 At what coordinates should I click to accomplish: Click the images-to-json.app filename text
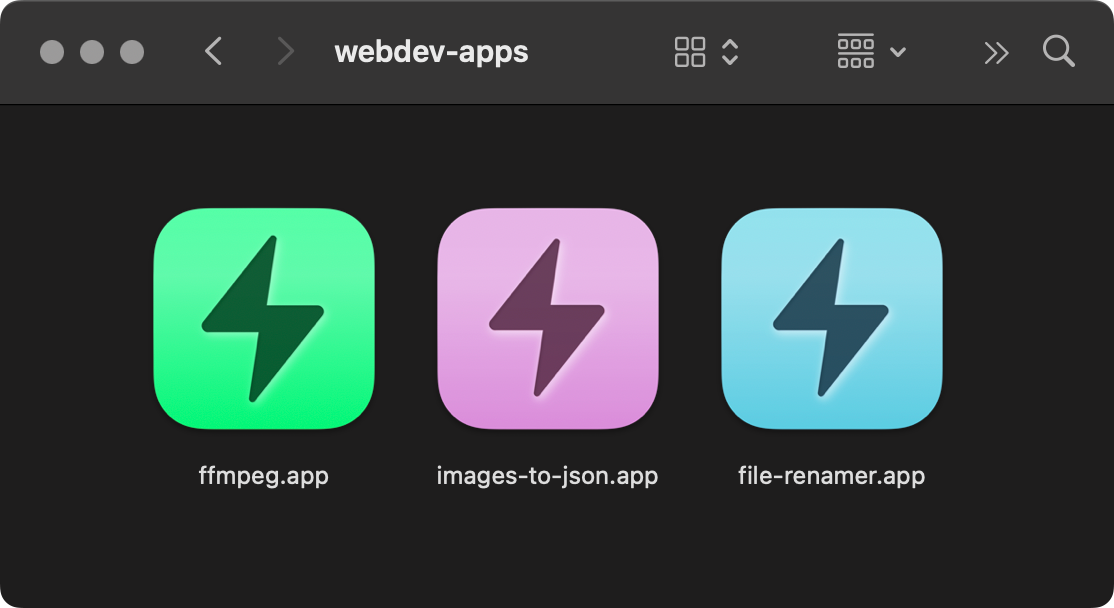[x=547, y=476]
